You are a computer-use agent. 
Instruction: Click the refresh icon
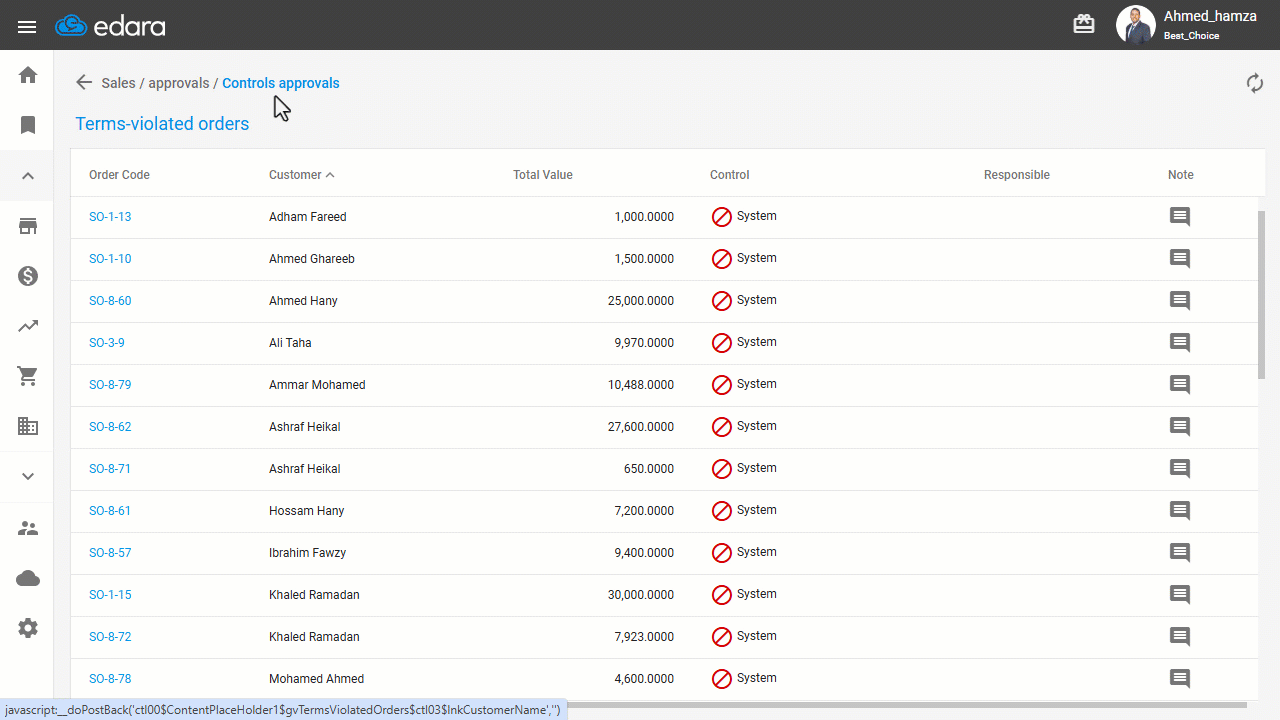(1255, 83)
